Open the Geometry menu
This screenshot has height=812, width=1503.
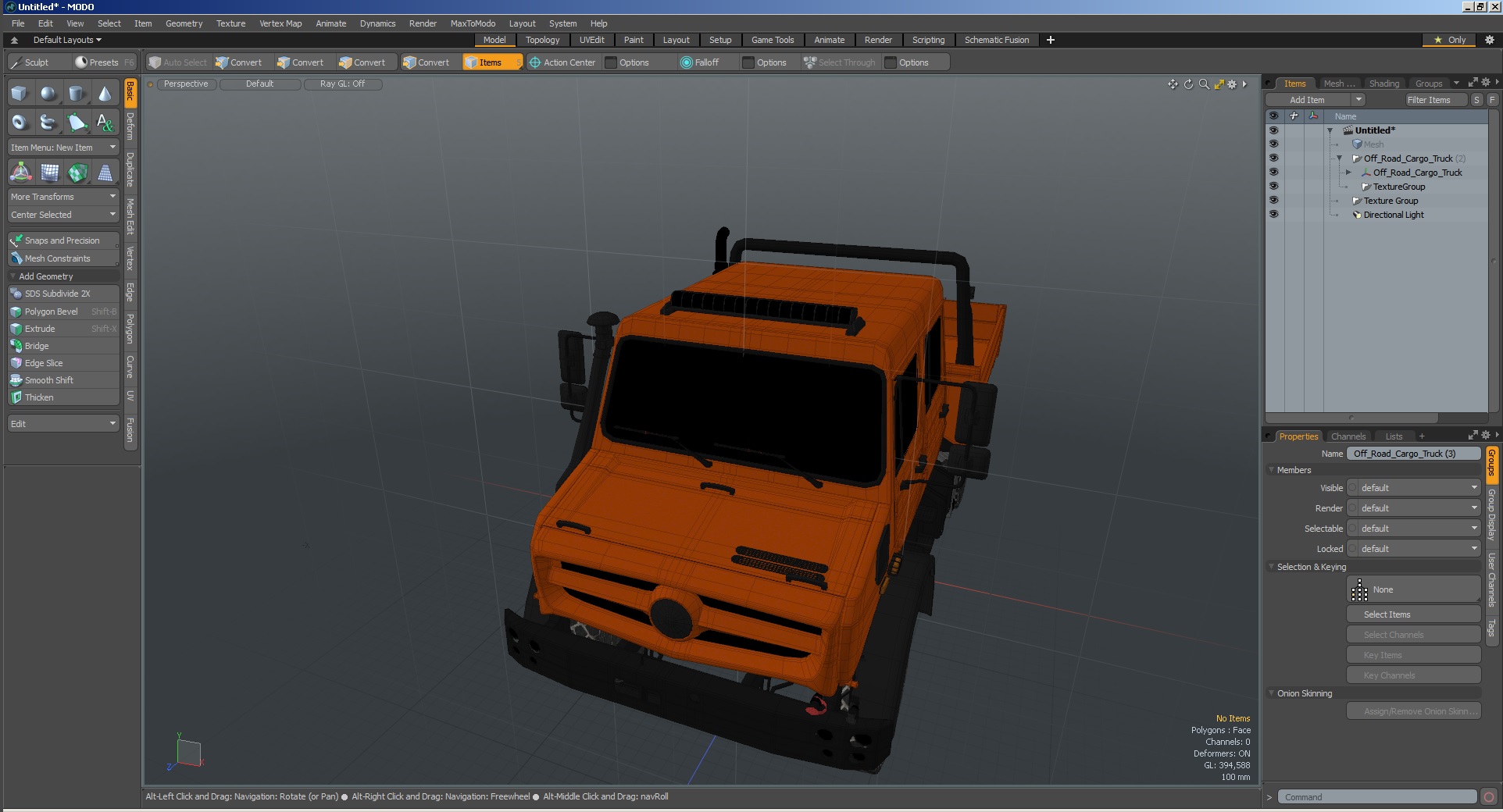pyautogui.click(x=184, y=23)
